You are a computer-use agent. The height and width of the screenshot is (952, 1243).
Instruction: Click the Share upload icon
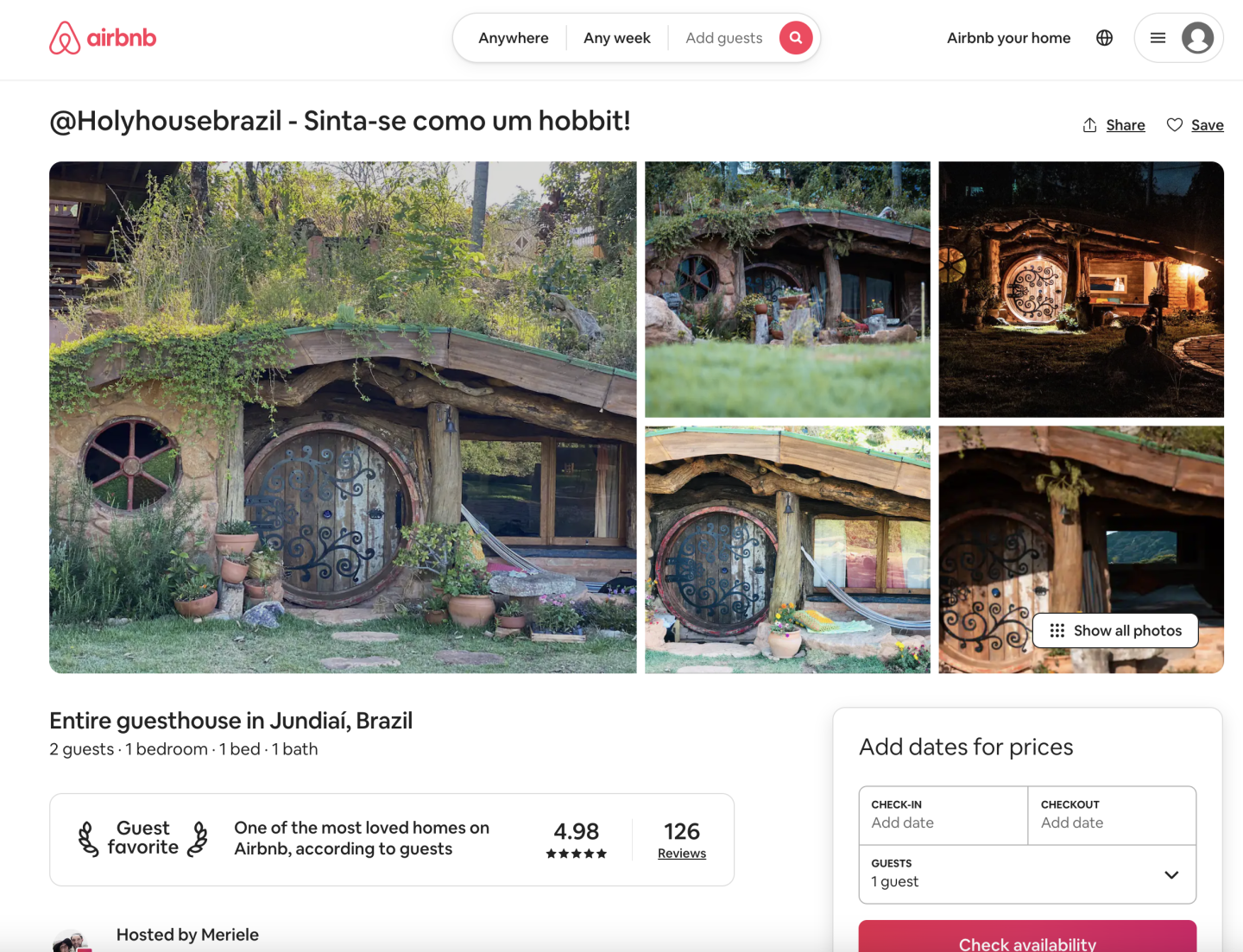coord(1090,125)
